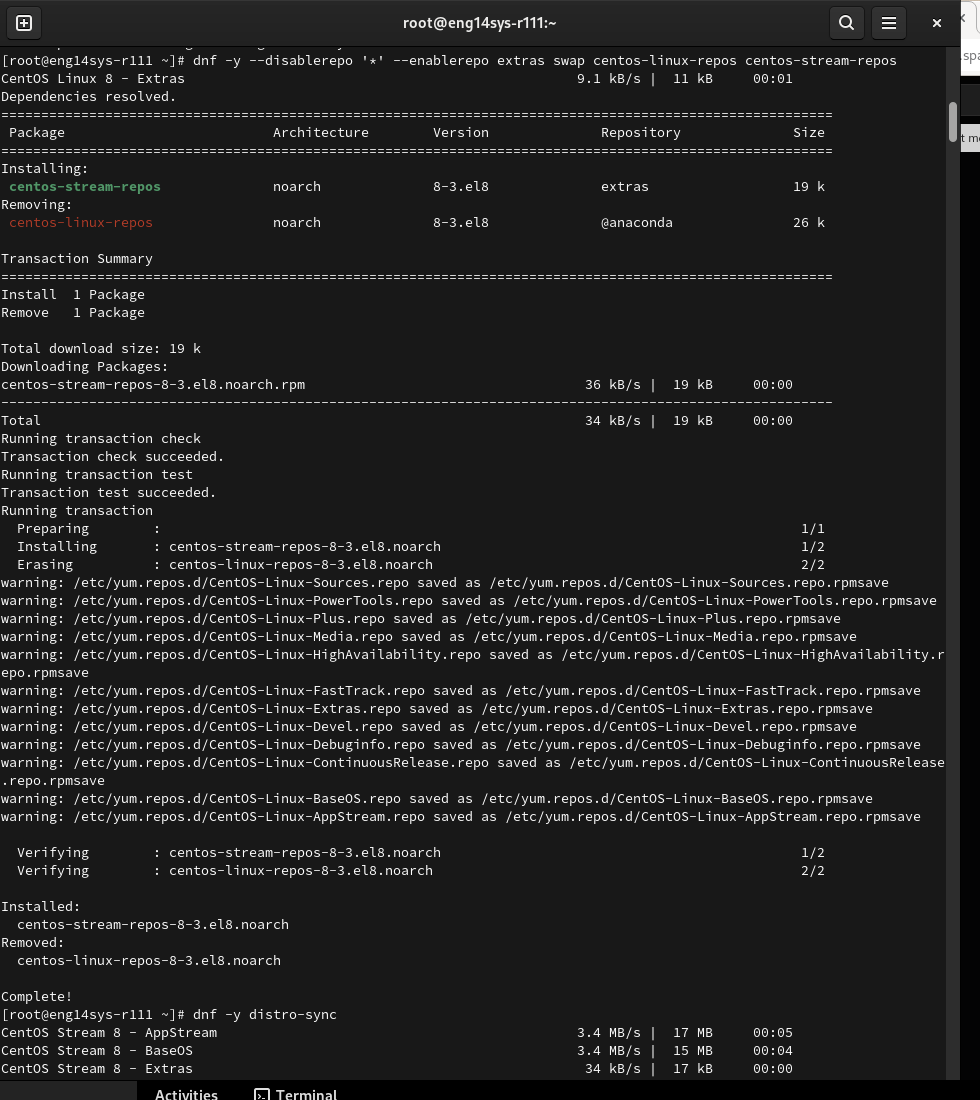Screen dimensions: 980x1100
Task: Click the 'Complete!' output line
Action: click(37, 997)
